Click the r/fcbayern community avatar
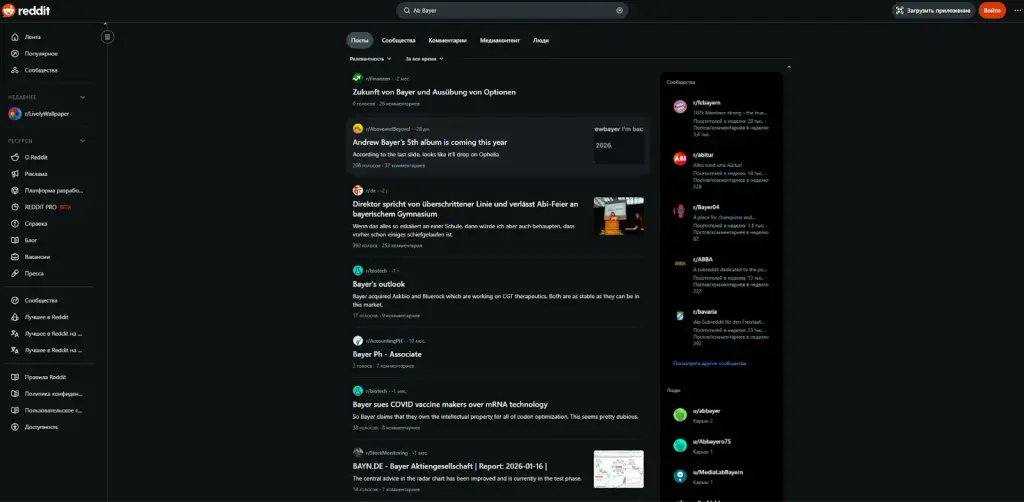Viewport: 1024px width, 502px height. [680, 106]
